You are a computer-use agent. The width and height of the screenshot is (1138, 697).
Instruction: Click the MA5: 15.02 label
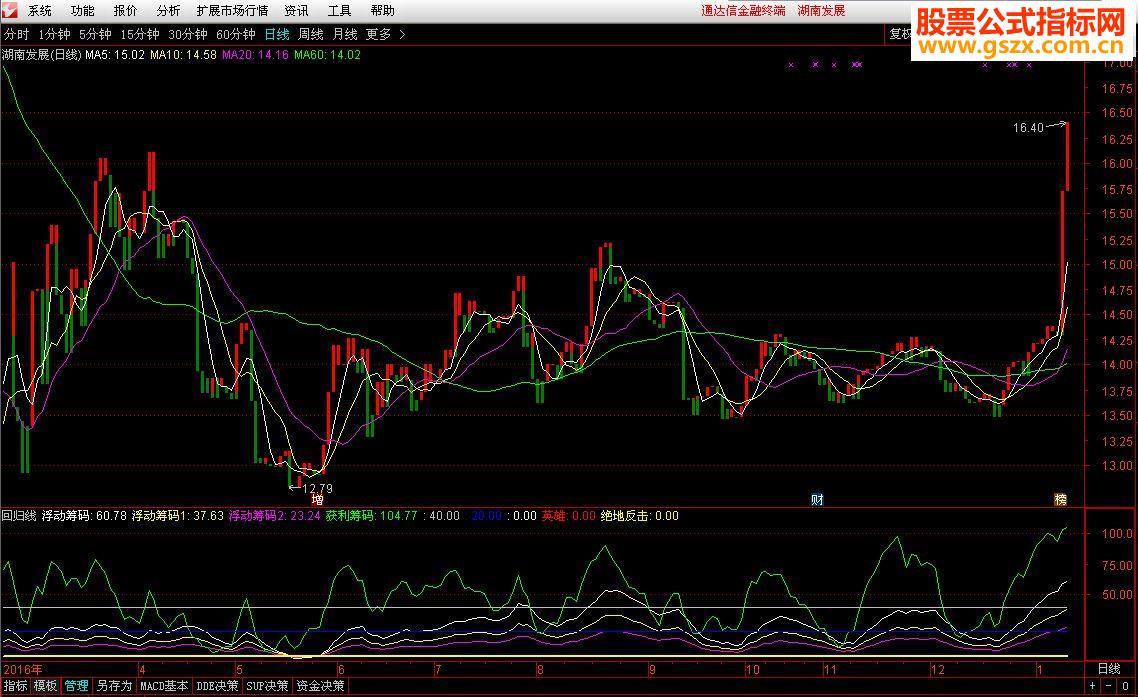(115, 54)
